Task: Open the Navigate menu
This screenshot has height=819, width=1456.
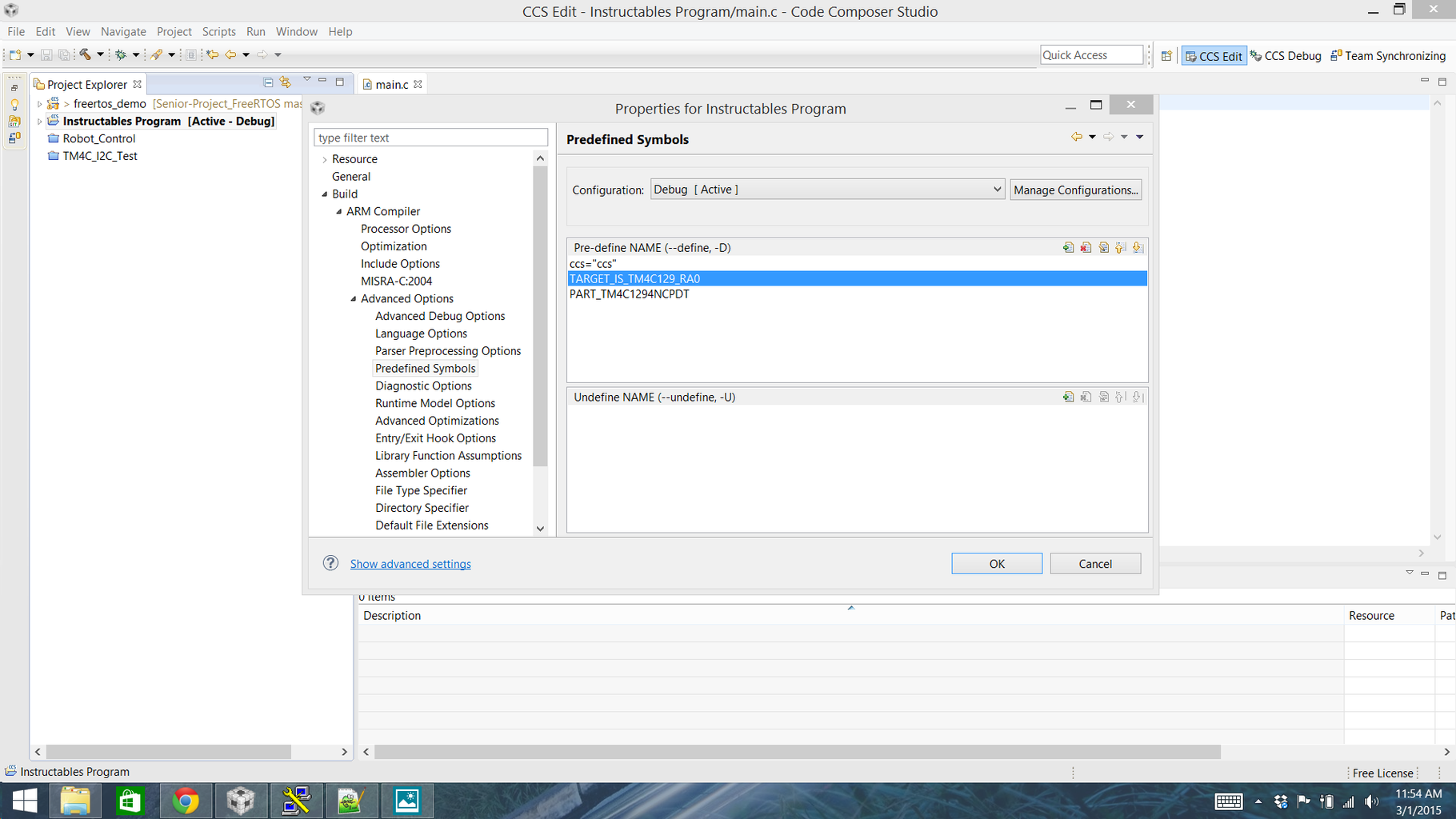Action: tap(123, 31)
